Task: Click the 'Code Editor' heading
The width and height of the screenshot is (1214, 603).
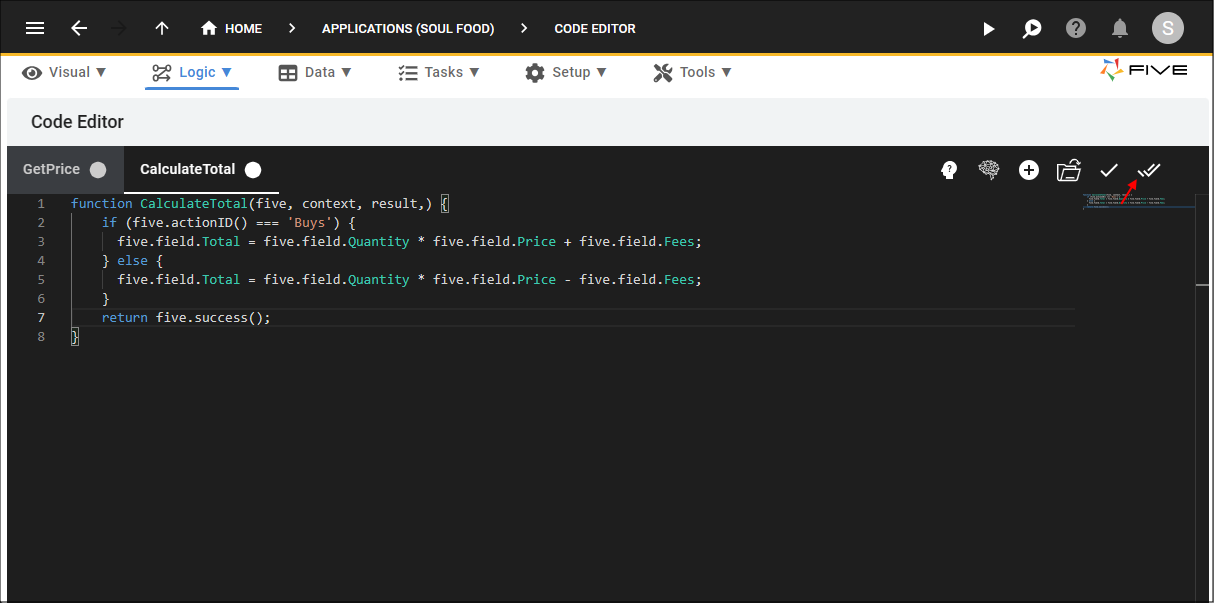Action: pyautogui.click(x=77, y=122)
